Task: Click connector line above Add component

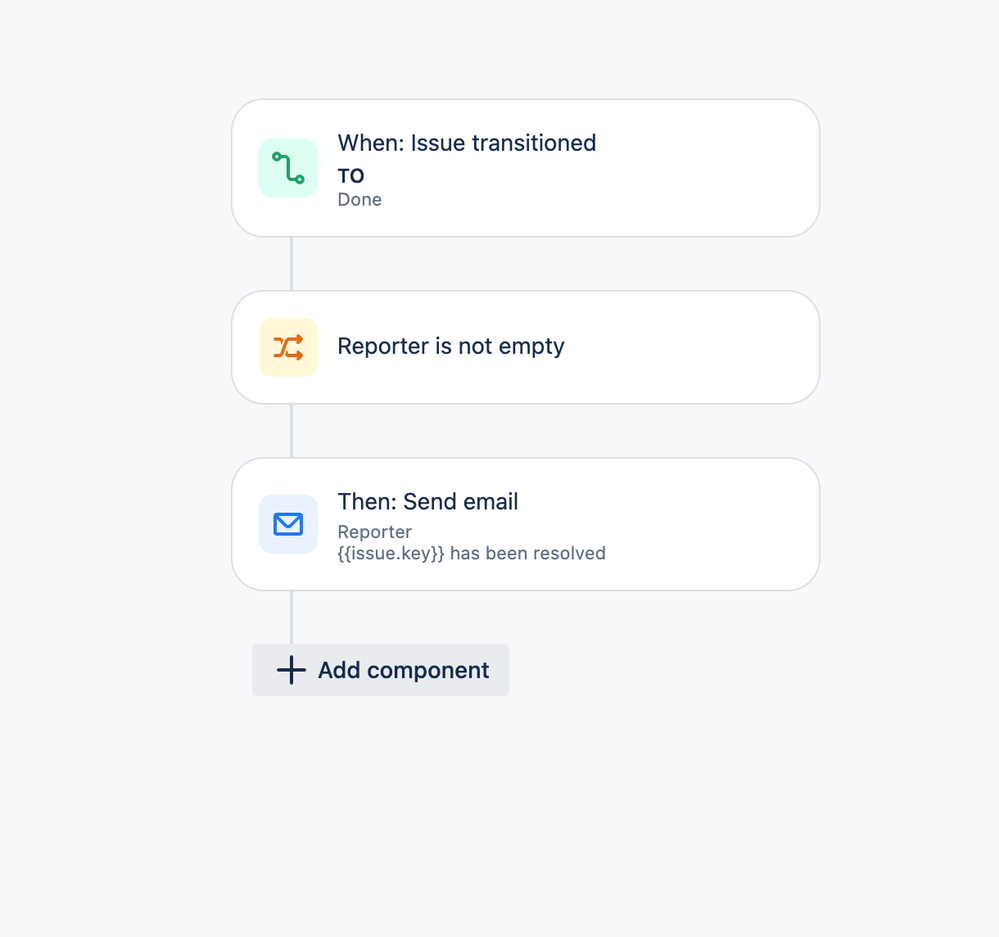Action: pos(291,617)
